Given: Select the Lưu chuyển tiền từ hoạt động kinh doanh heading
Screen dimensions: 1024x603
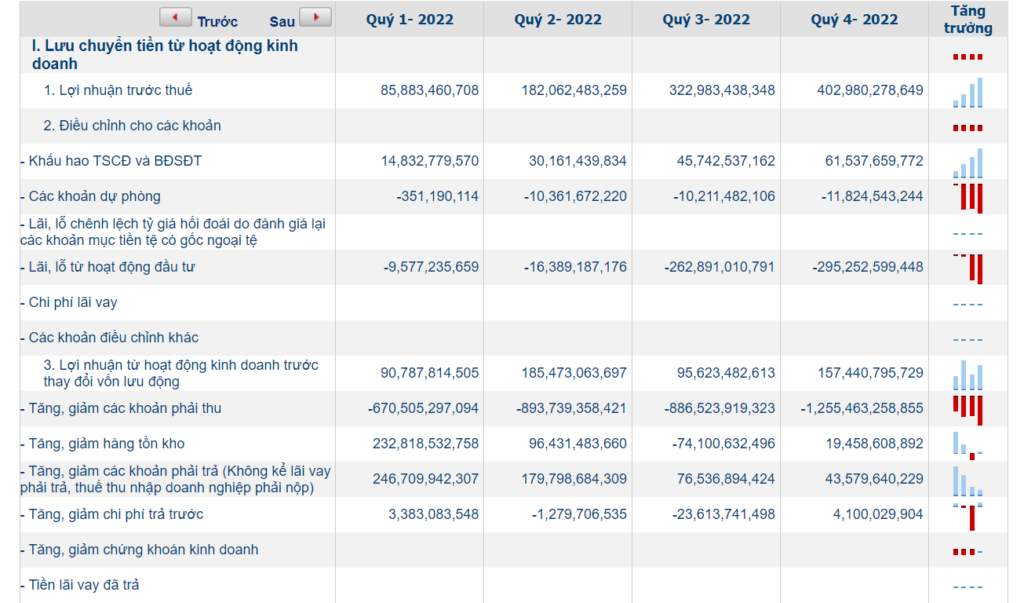Looking at the screenshot, I should click(165, 54).
